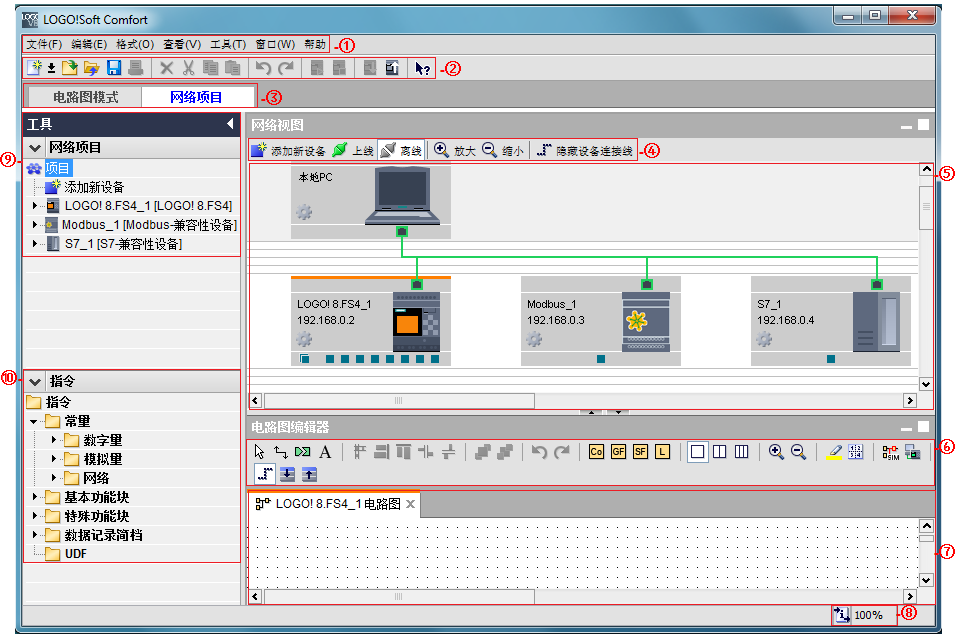Toggle 隐藏设备连接线 to hide device connection lines
Screen dimensions: 956x637
pos(586,150)
